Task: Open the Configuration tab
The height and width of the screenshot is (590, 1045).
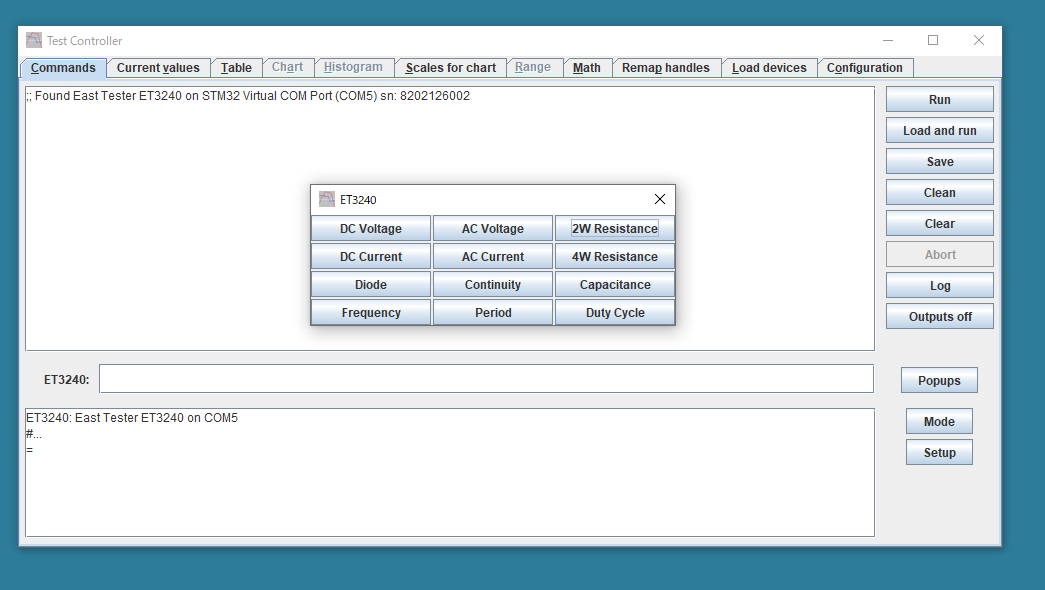Action: coord(864,68)
